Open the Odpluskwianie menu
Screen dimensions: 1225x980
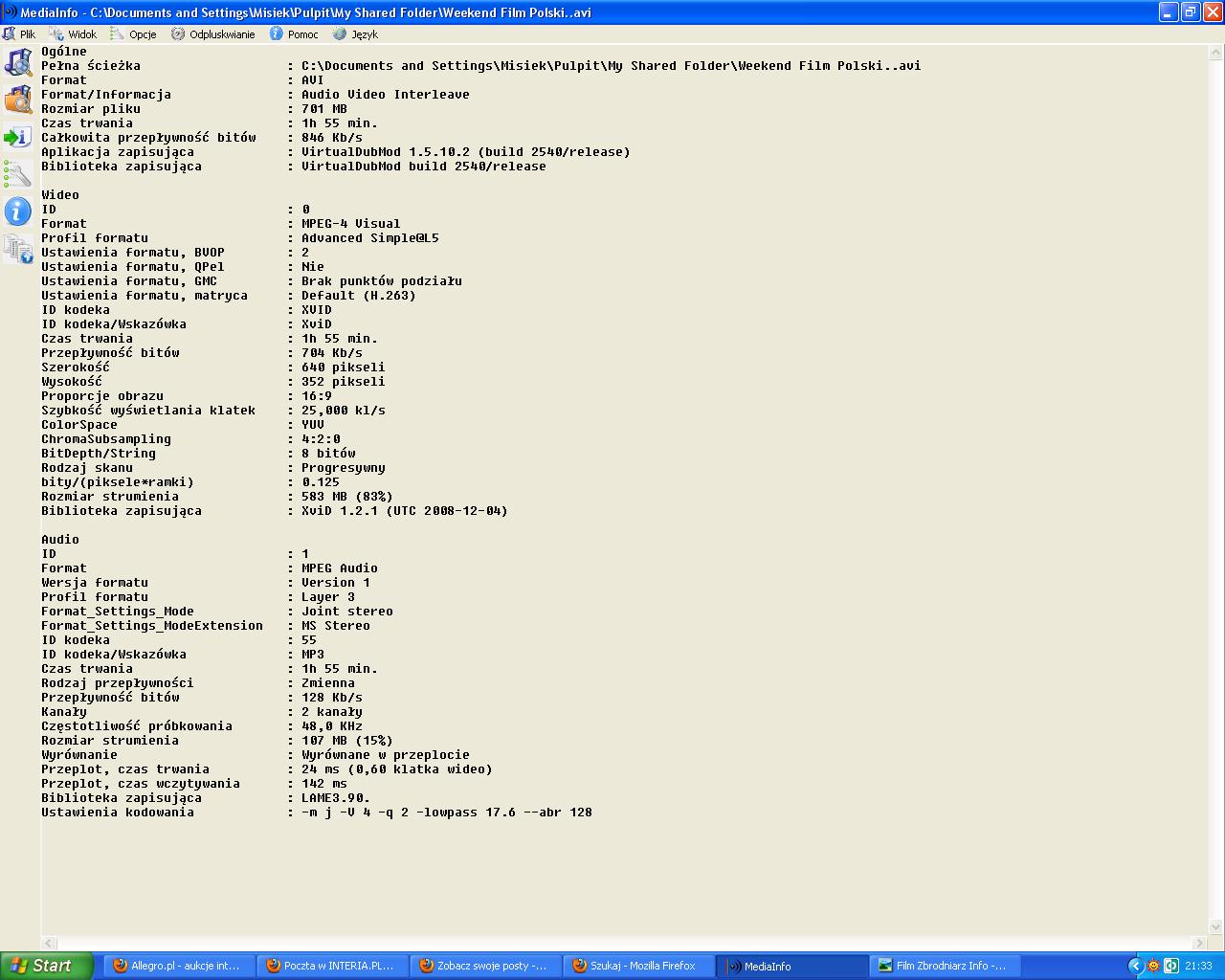coord(212,33)
